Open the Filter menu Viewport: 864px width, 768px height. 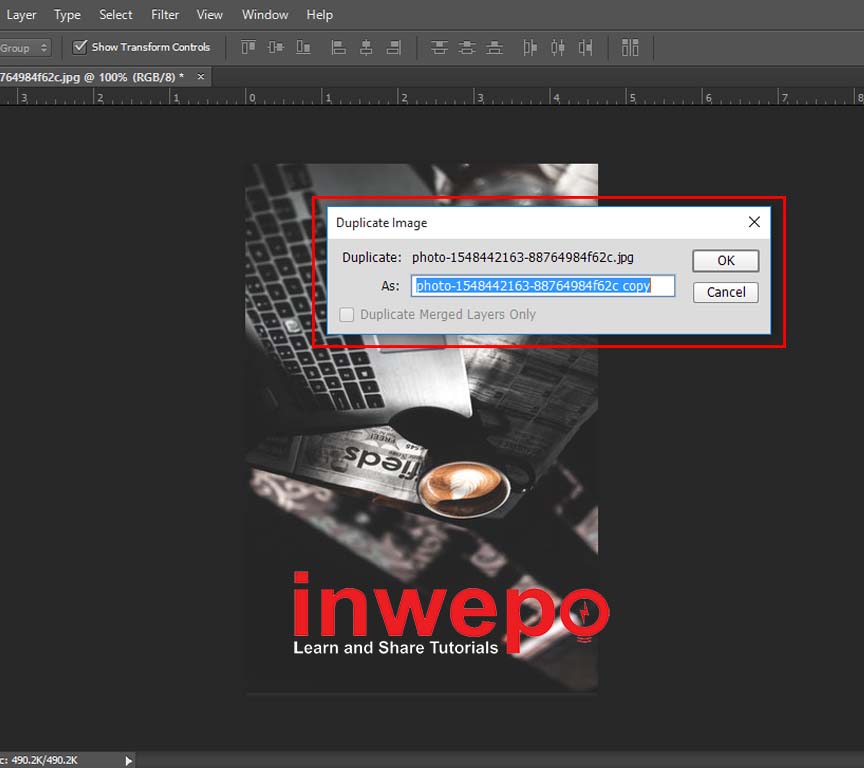pos(165,15)
